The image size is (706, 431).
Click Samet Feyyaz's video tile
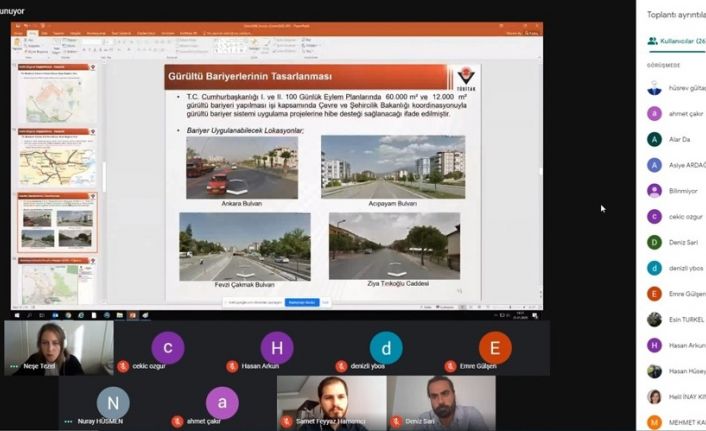pyautogui.click(x=331, y=400)
